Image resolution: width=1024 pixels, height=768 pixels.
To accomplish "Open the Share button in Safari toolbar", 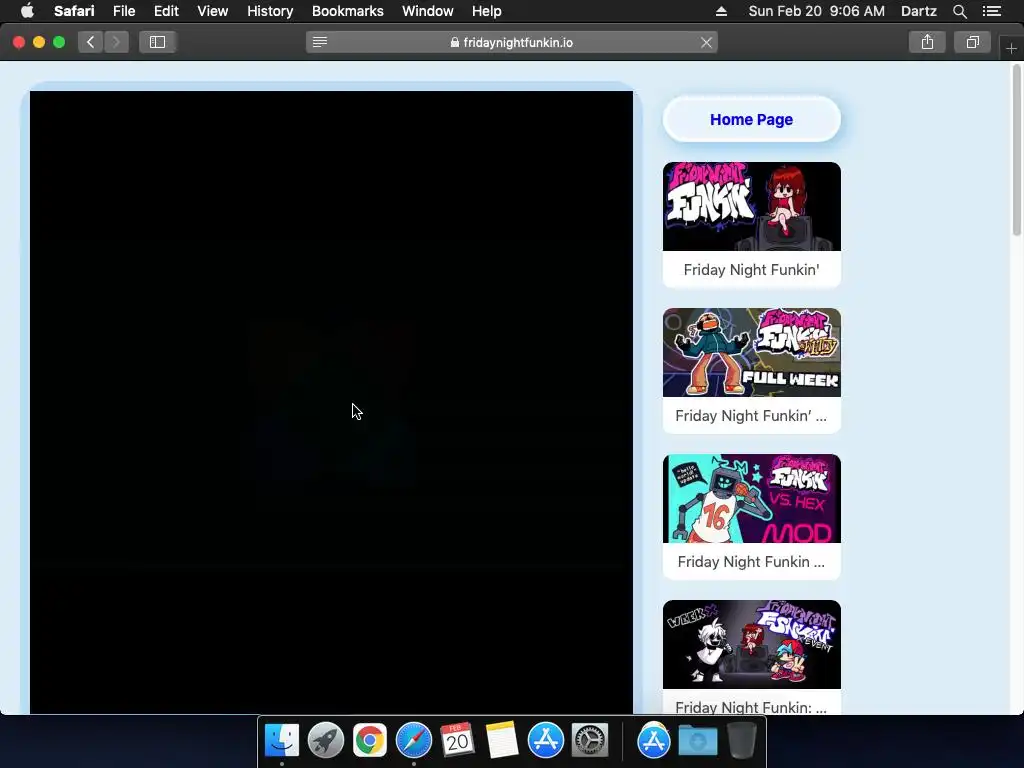I will [x=927, y=42].
